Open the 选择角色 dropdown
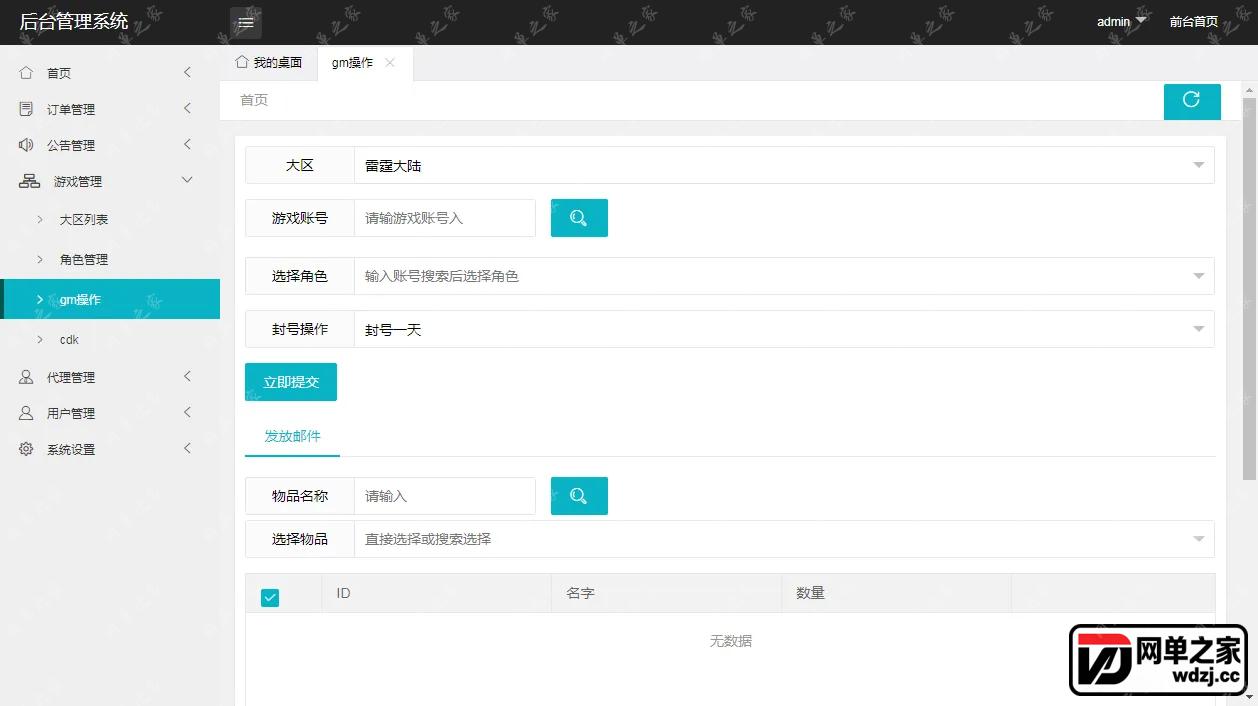The width and height of the screenshot is (1258, 706). [784, 276]
